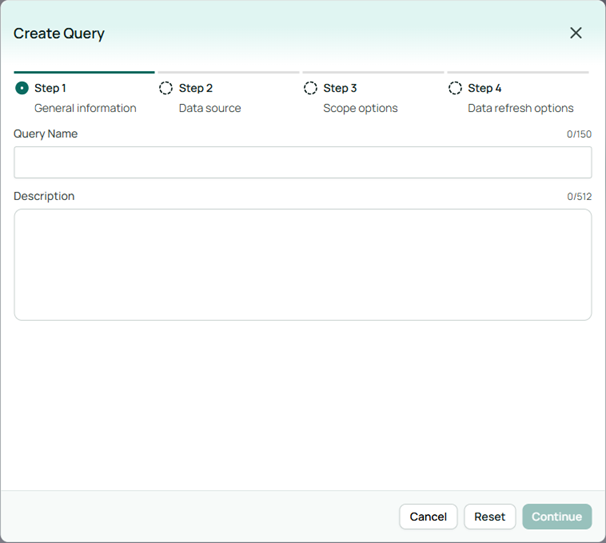Click the Step 3 dashed circle indicator

[310, 88]
